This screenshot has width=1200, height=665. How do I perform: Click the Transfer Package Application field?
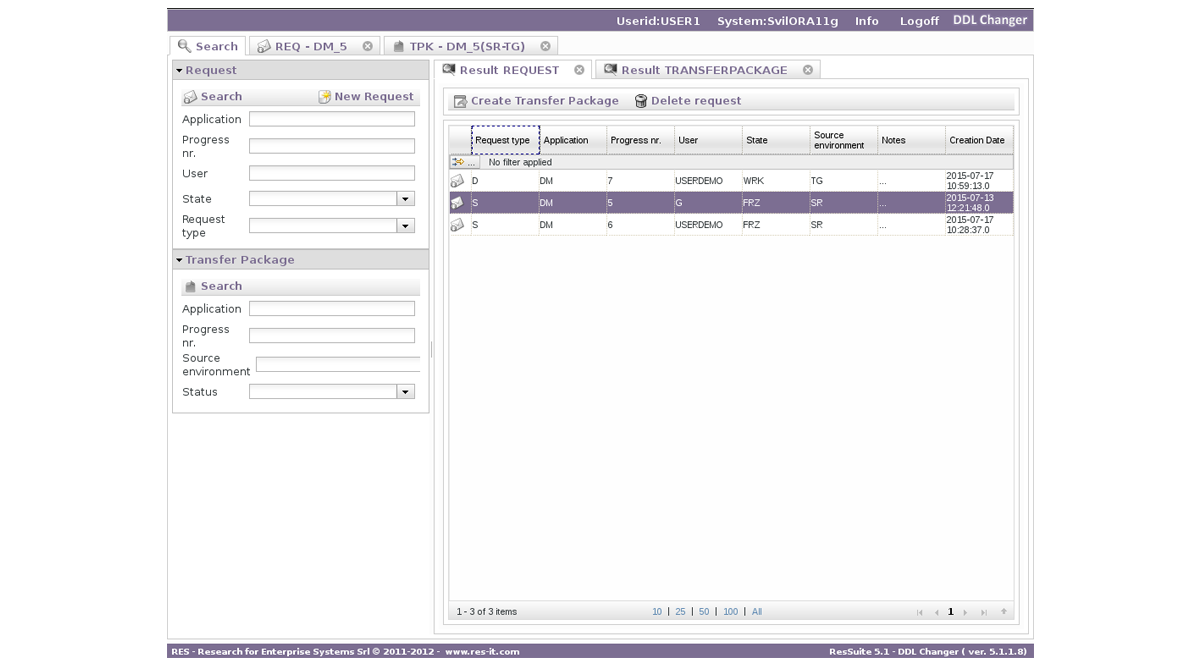coord(332,309)
